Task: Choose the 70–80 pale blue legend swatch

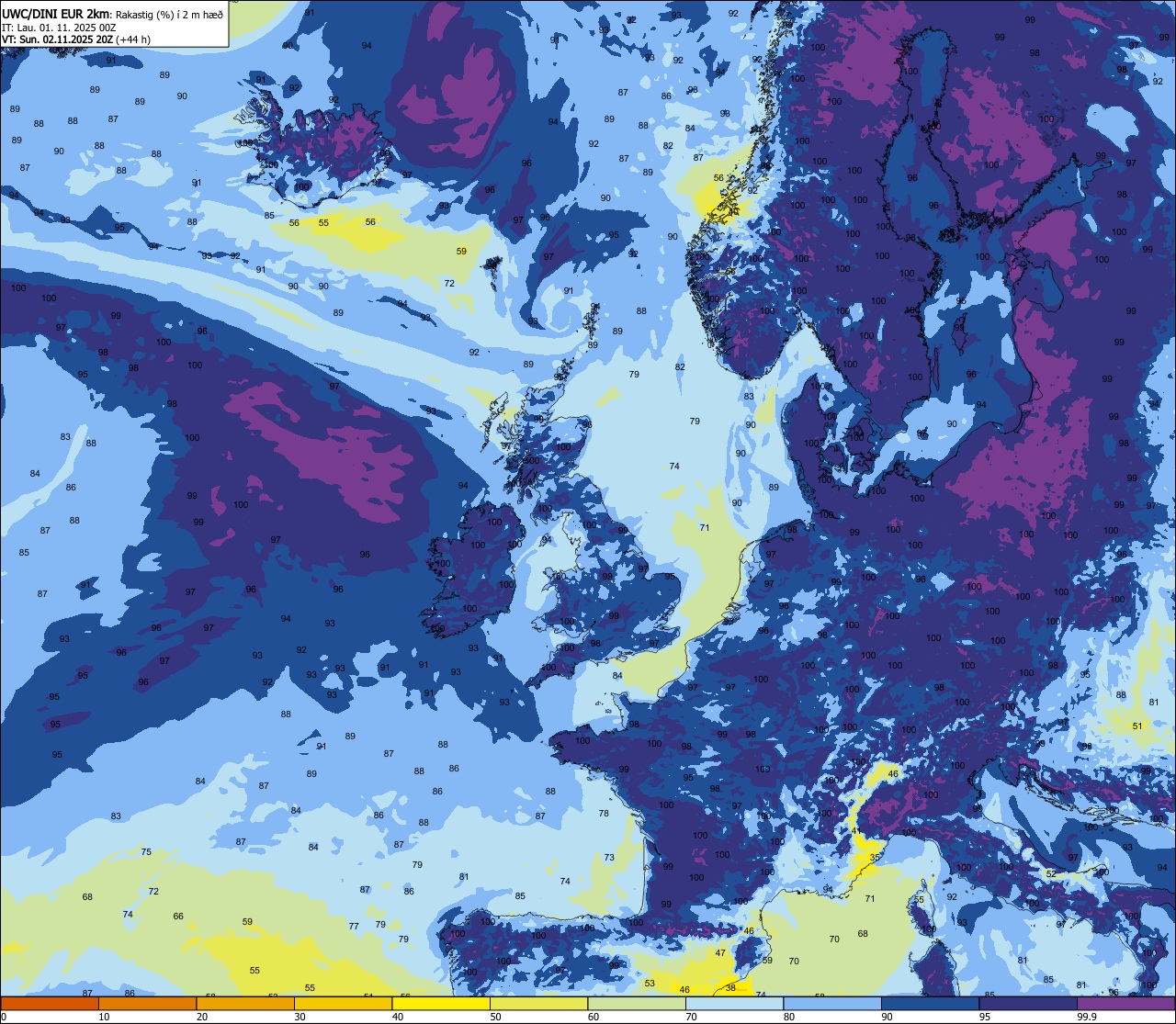Action: click(x=734, y=1004)
